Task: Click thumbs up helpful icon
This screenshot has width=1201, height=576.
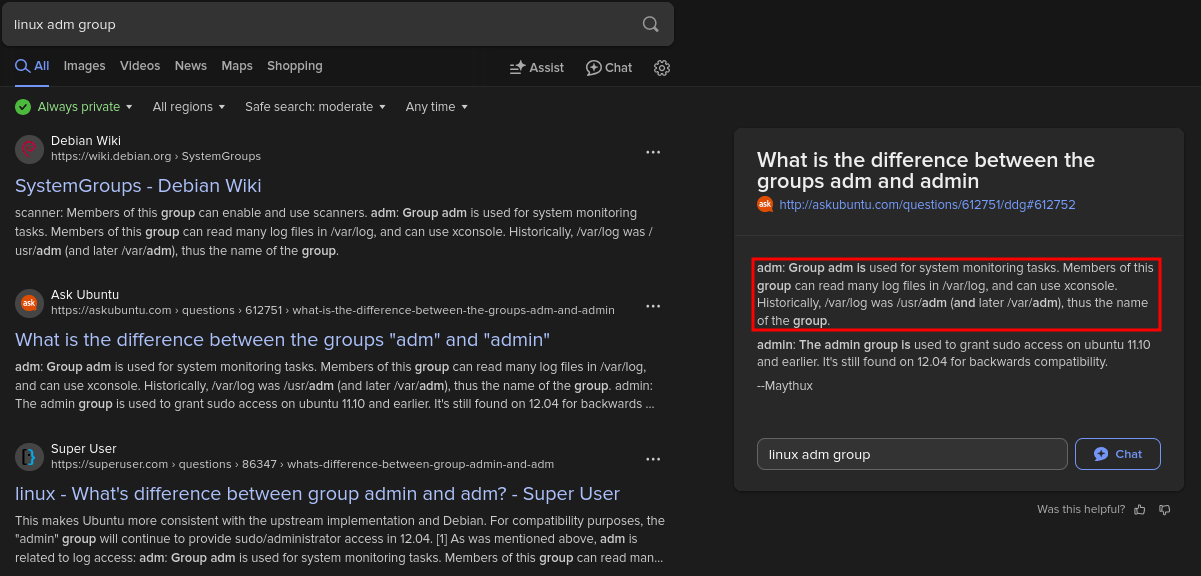Action: 1140,509
